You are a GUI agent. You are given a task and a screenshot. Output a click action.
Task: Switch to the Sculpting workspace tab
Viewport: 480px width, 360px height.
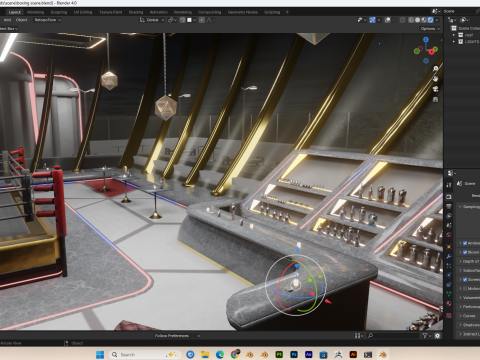point(59,12)
